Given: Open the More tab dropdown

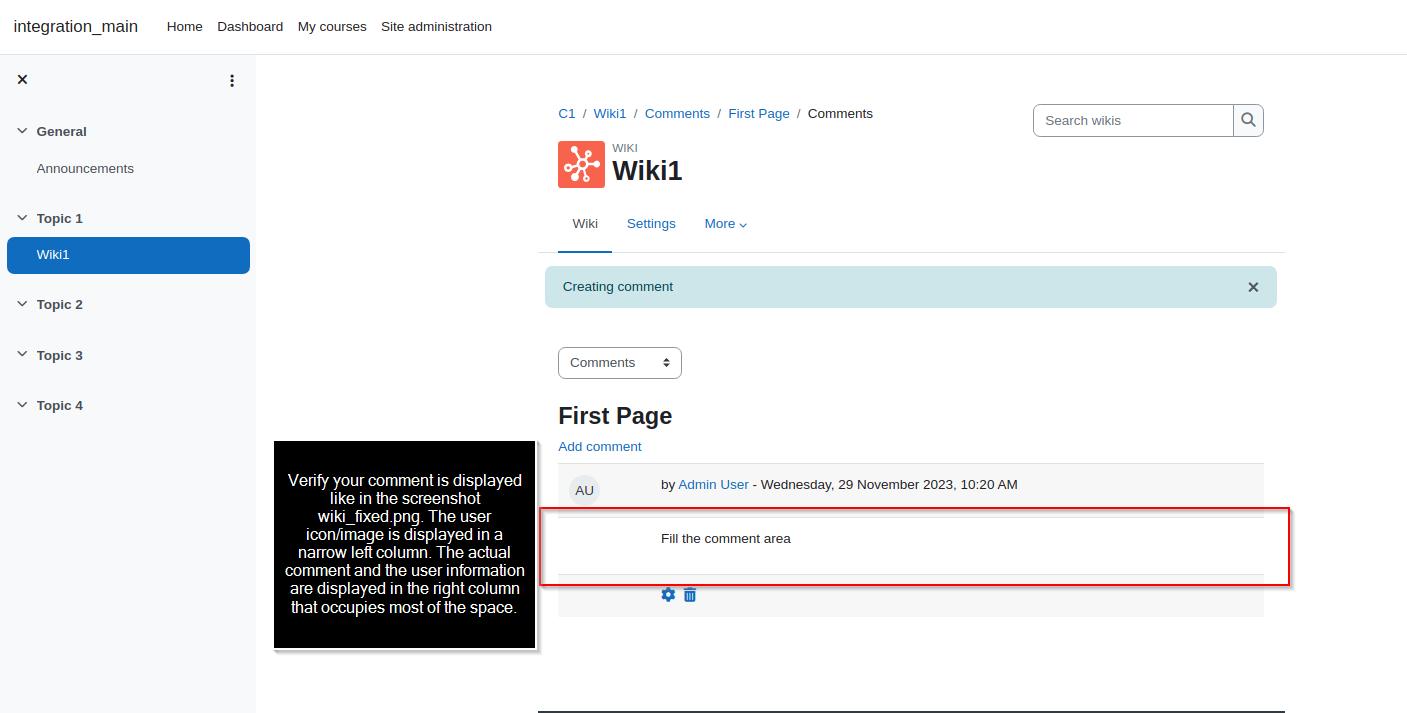Looking at the screenshot, I should [726, 224].
